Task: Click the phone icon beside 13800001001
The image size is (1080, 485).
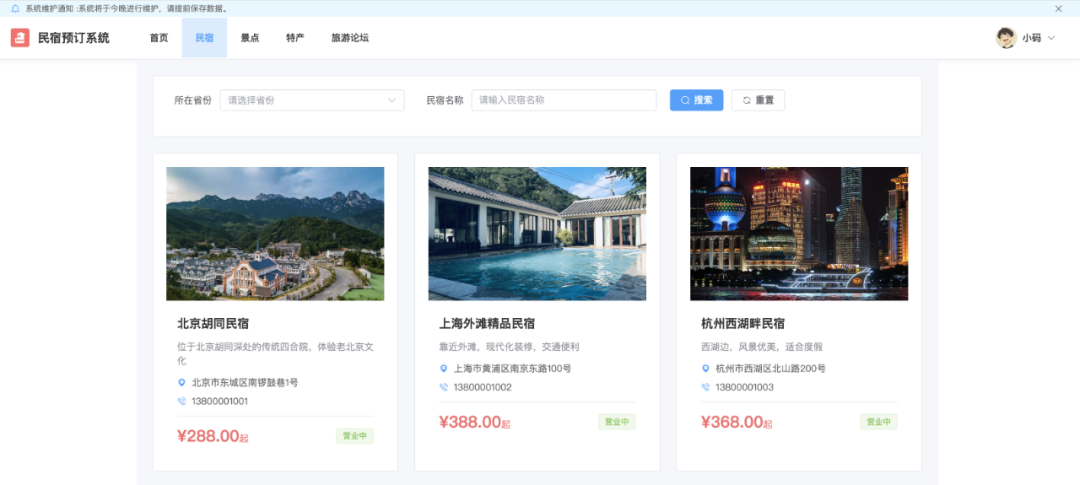Action: pos(182,401)
